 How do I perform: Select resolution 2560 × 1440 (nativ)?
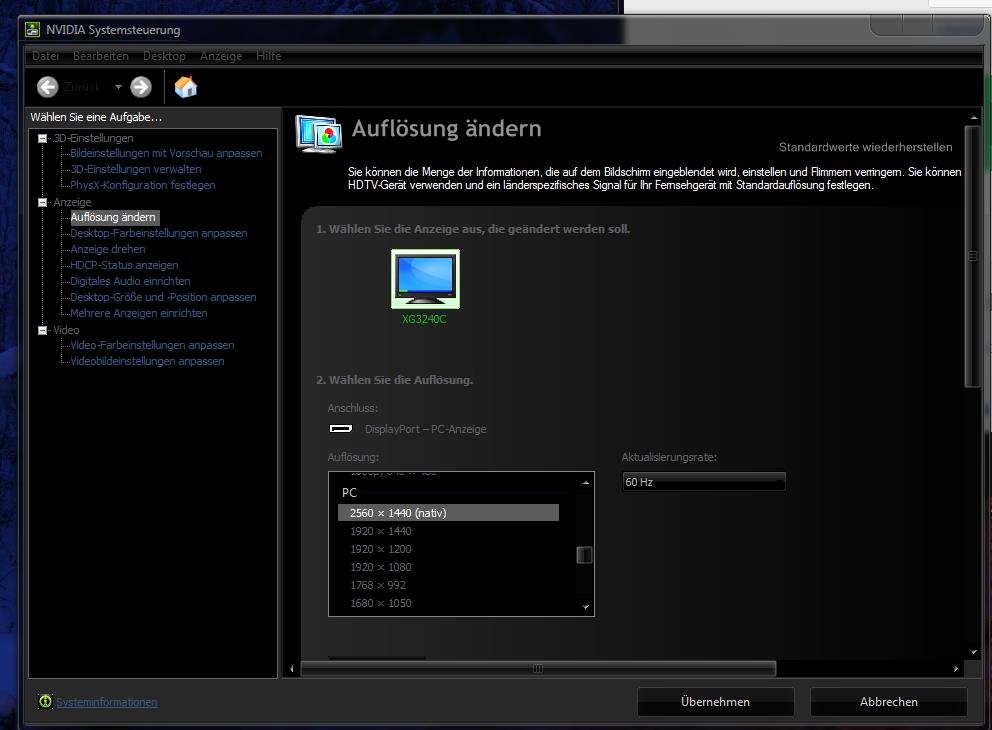click(449, 513)
